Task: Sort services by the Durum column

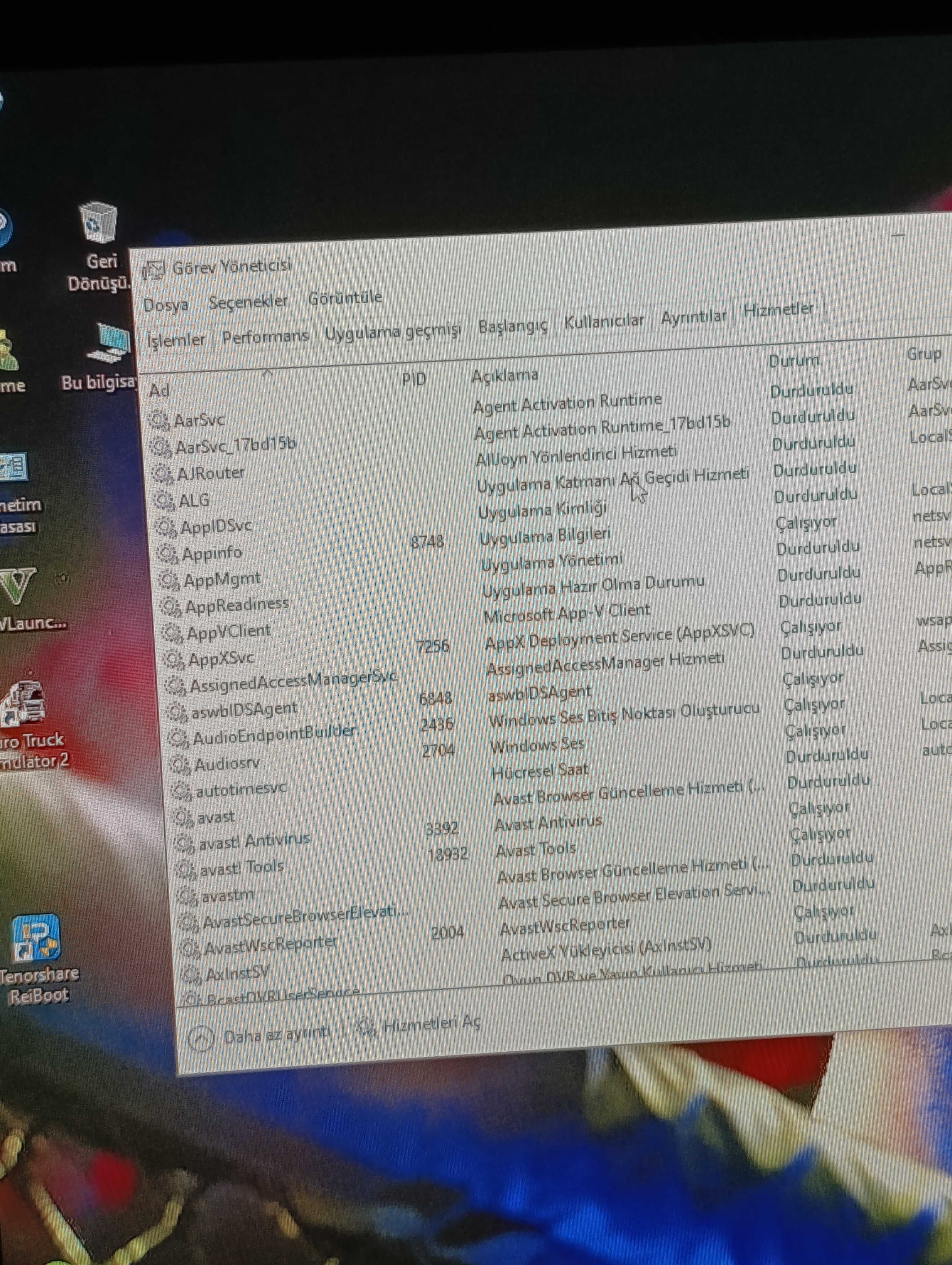Action: coord(794,360)
